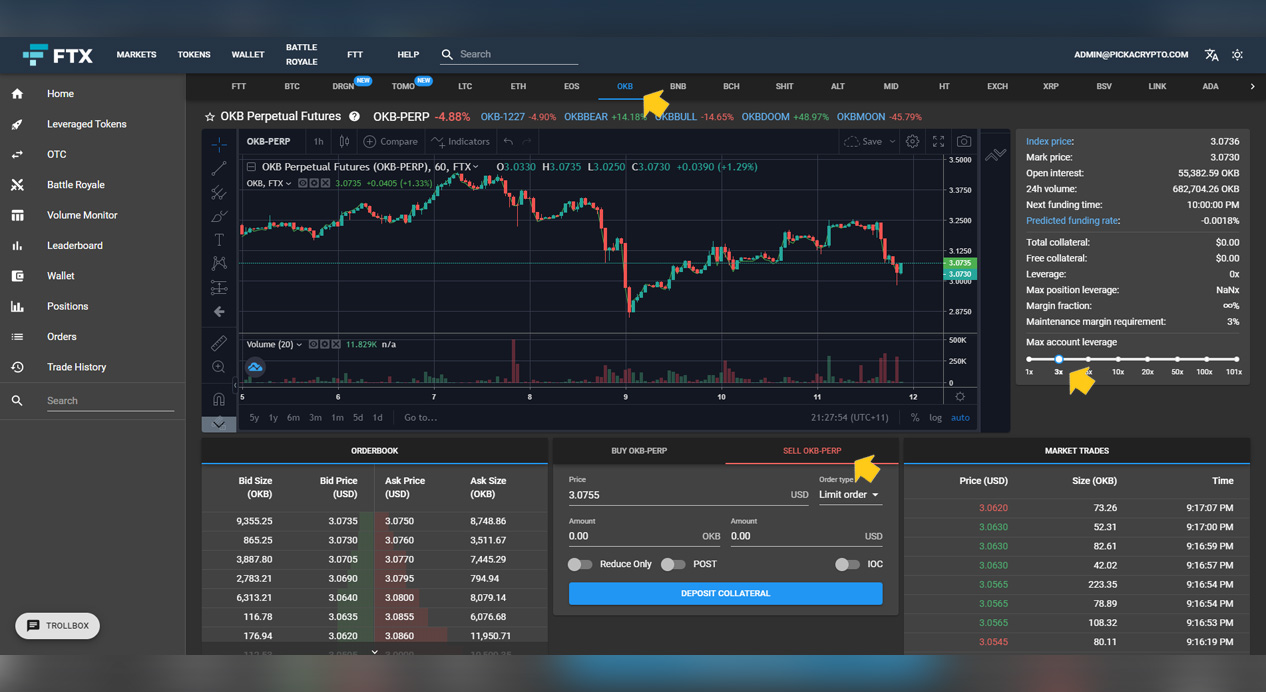Click the FTX logo

point(57,55)
